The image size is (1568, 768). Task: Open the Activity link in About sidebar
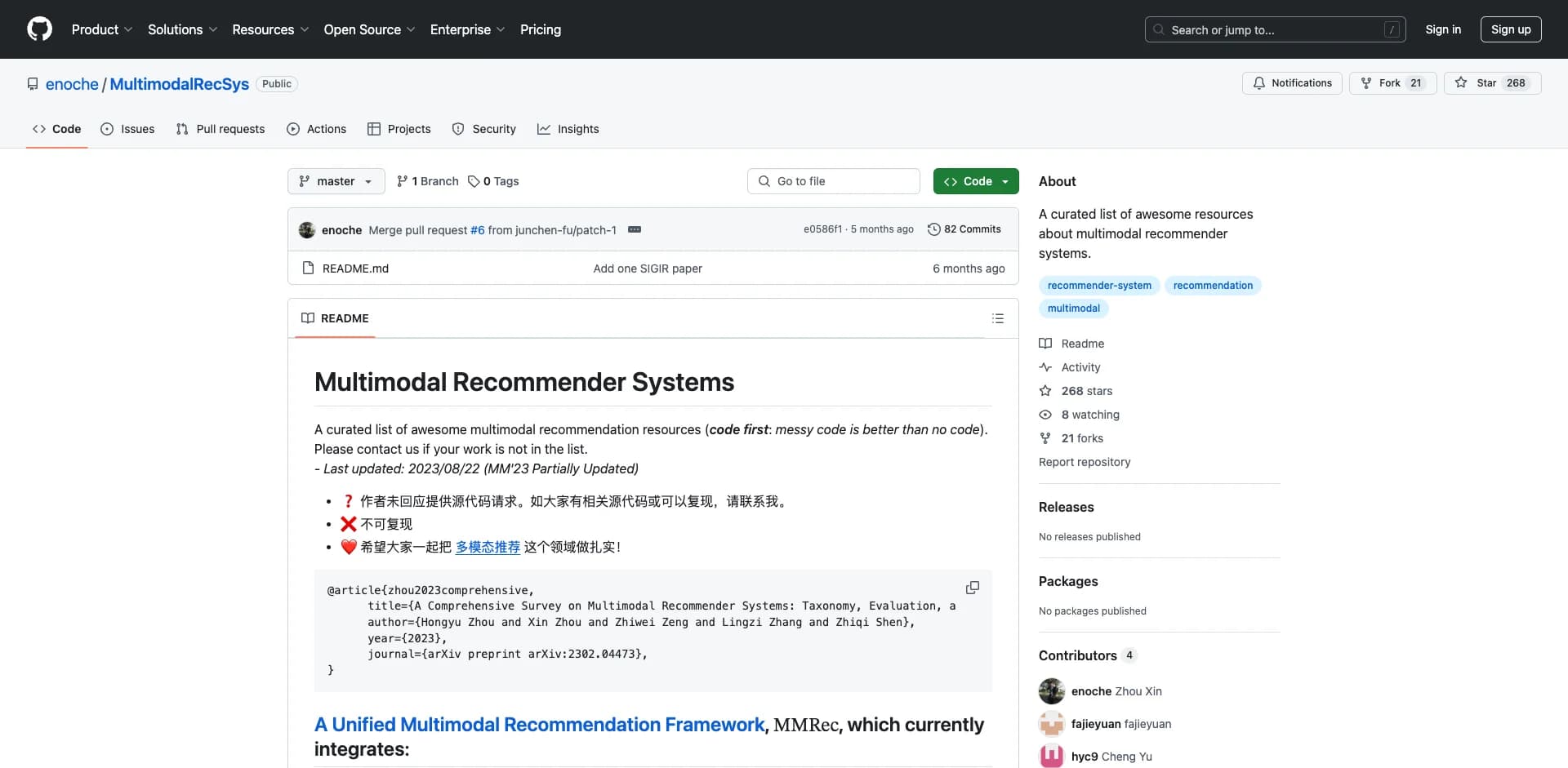1080,367
